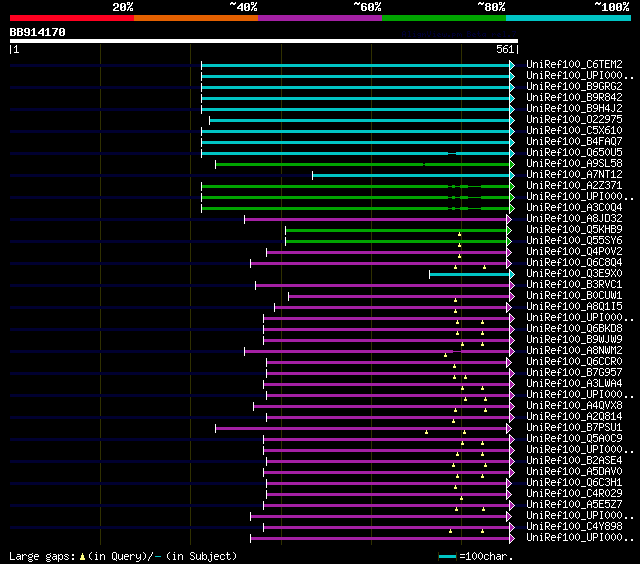This screenshot has height=564, width=640.
Task: Select the UniRef100_B3RVC1 label
Action: click(574, 285)
